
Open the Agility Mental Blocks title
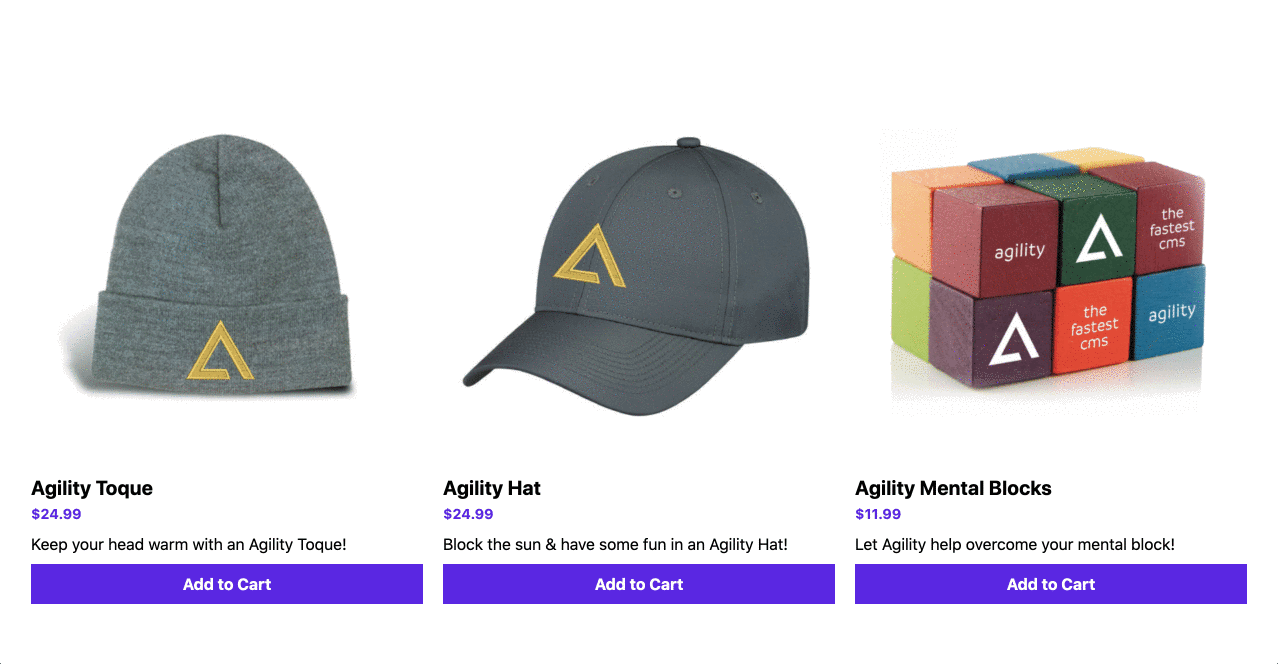[x=953, y=488]
